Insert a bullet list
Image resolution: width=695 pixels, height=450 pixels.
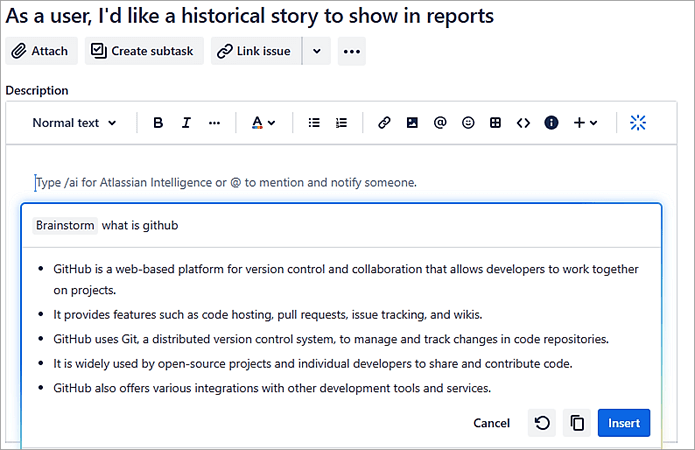(x=314, y=123)
